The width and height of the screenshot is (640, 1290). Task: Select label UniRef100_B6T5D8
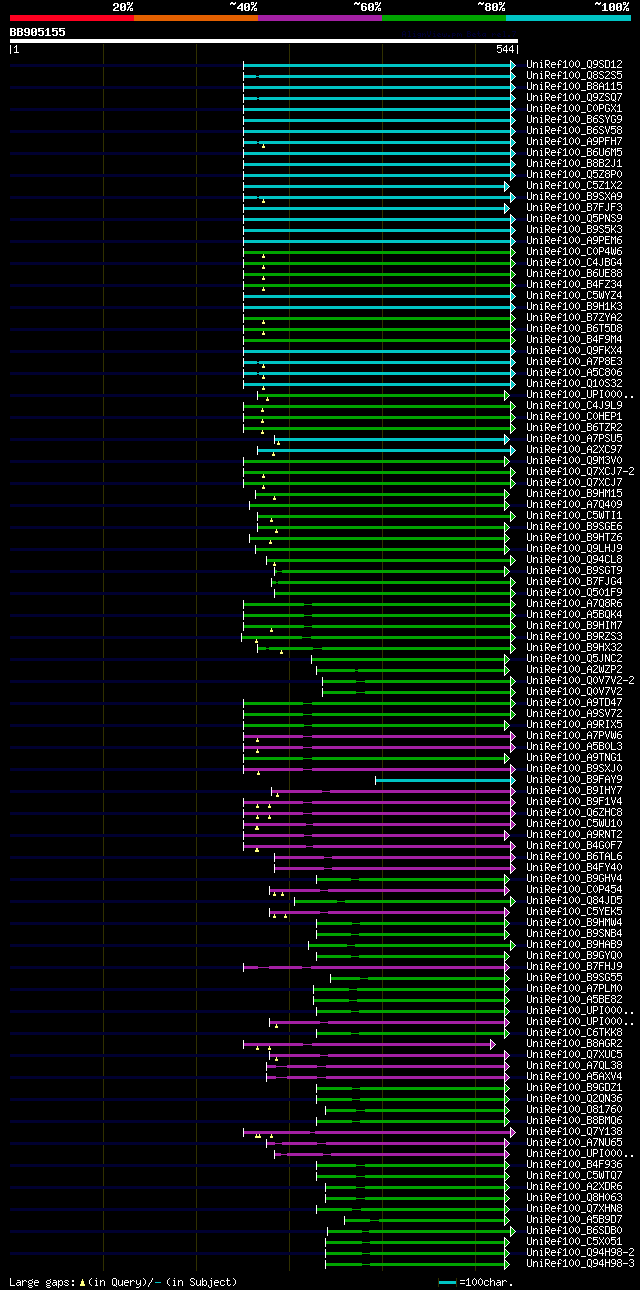point(574,329)
